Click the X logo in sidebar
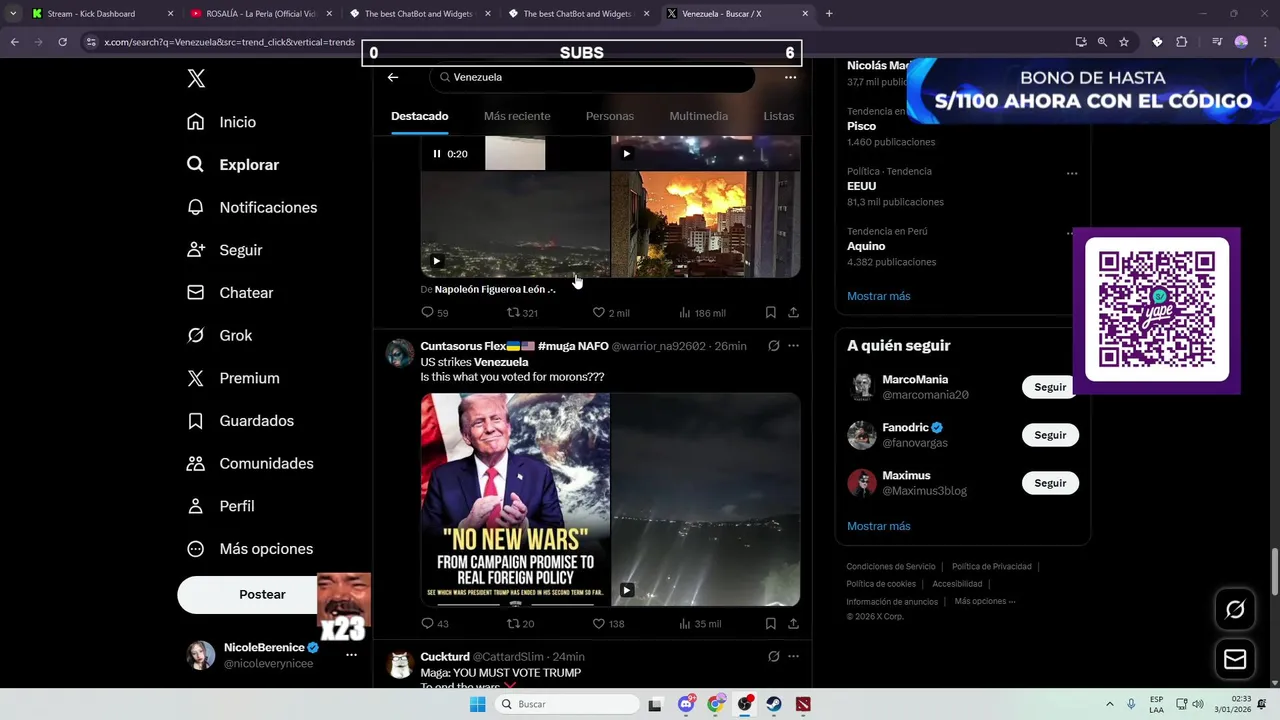The height and width of the screenshot is (720, 1280). pyautogui.click(x=196, y=79)
